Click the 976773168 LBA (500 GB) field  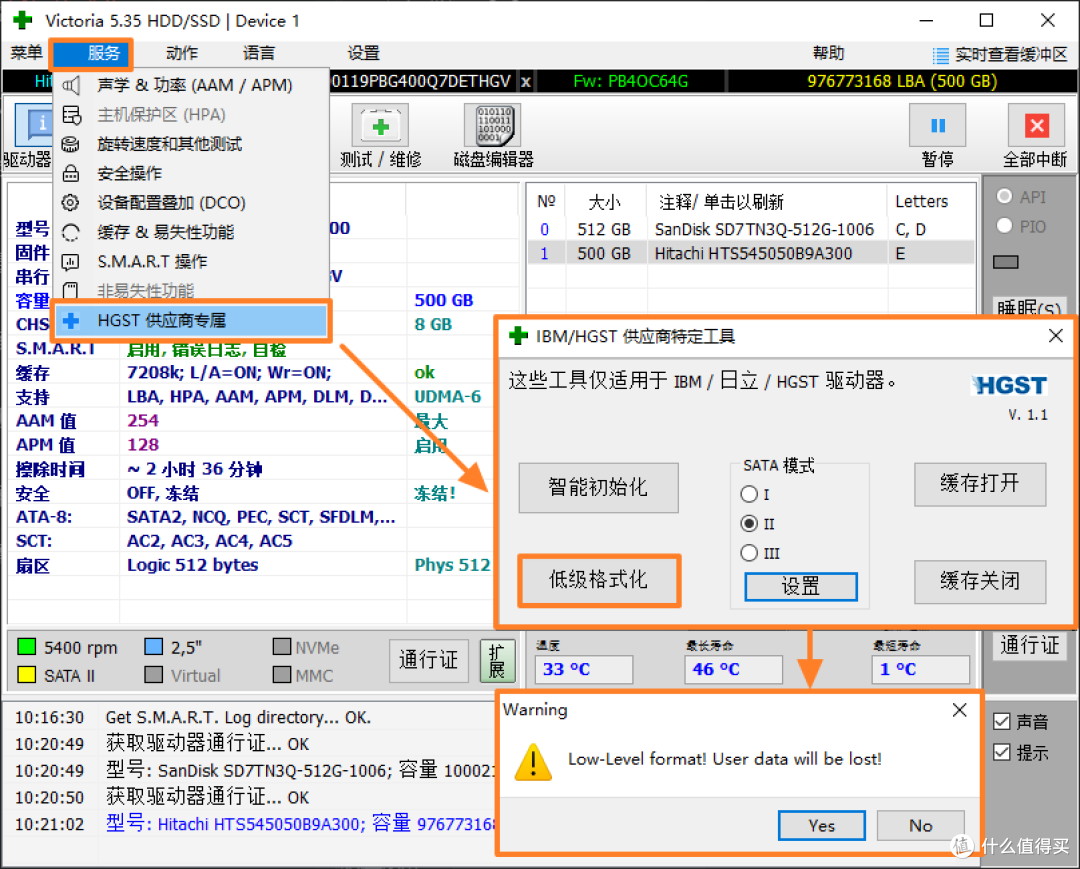tap(902, 82)
